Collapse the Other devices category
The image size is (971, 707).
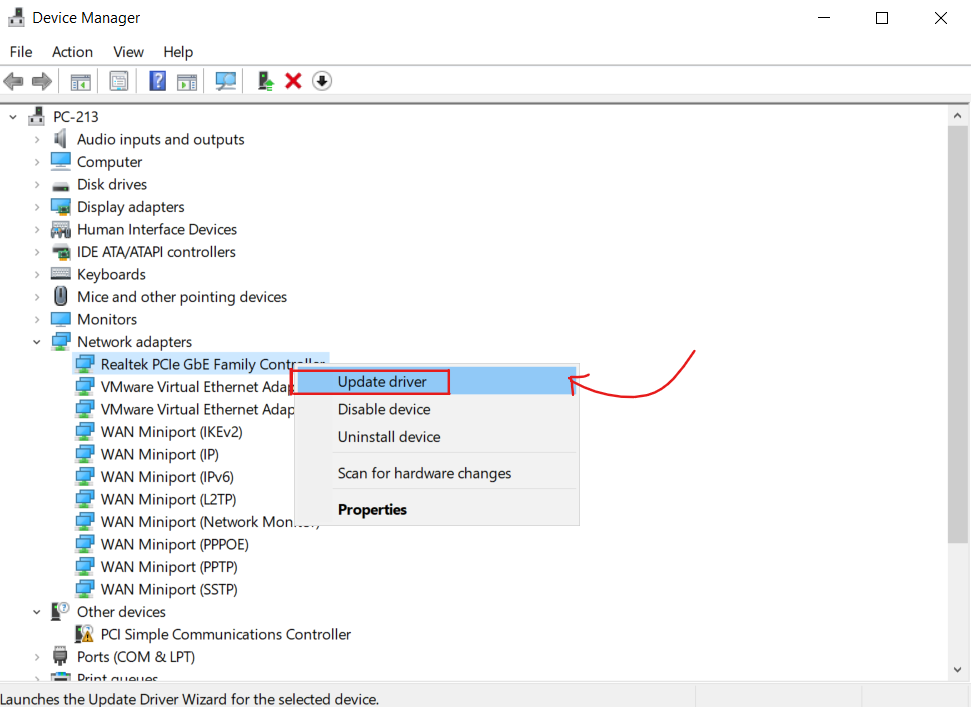point(37,612)
